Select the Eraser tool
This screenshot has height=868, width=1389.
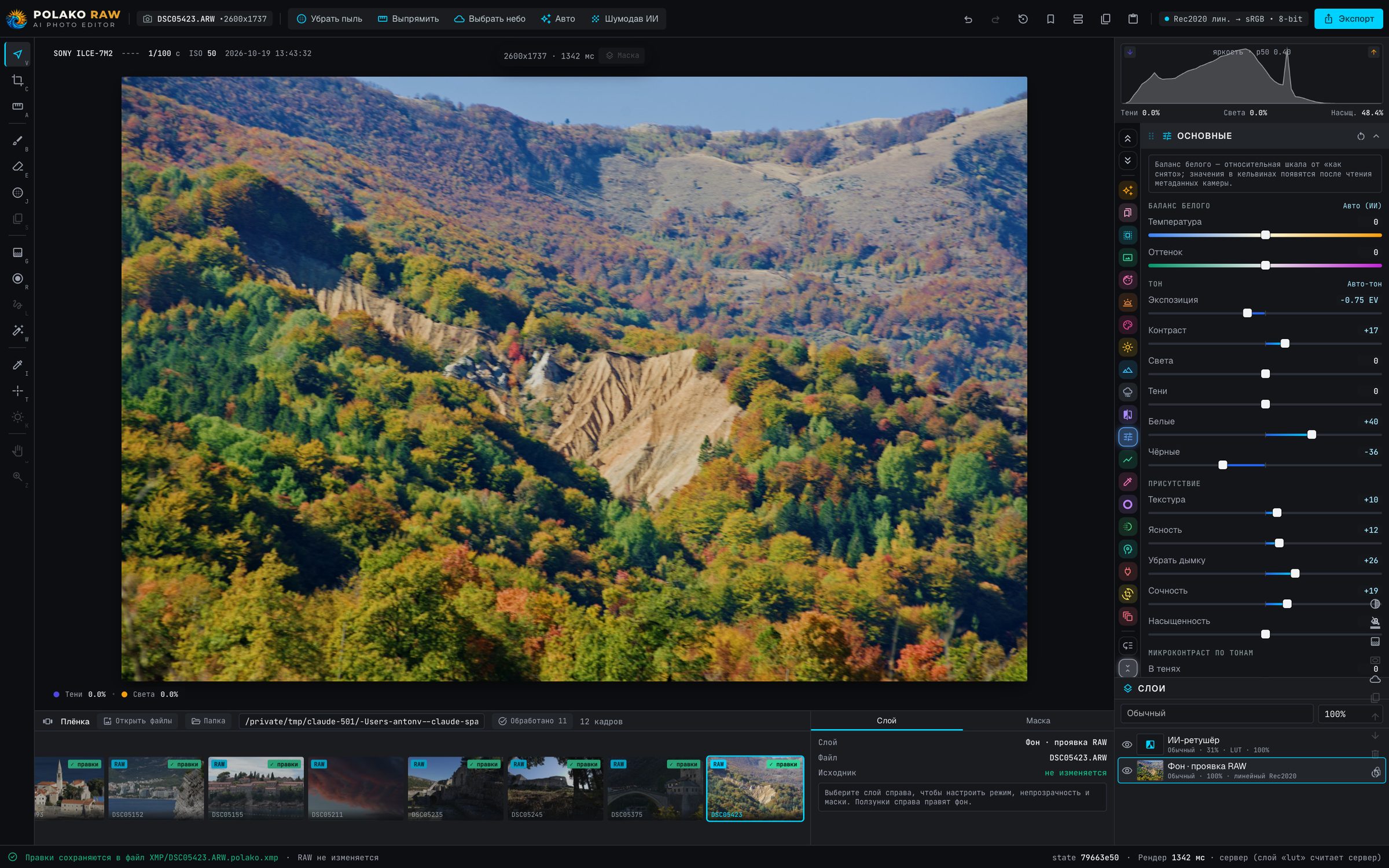[x=18, y=167]
